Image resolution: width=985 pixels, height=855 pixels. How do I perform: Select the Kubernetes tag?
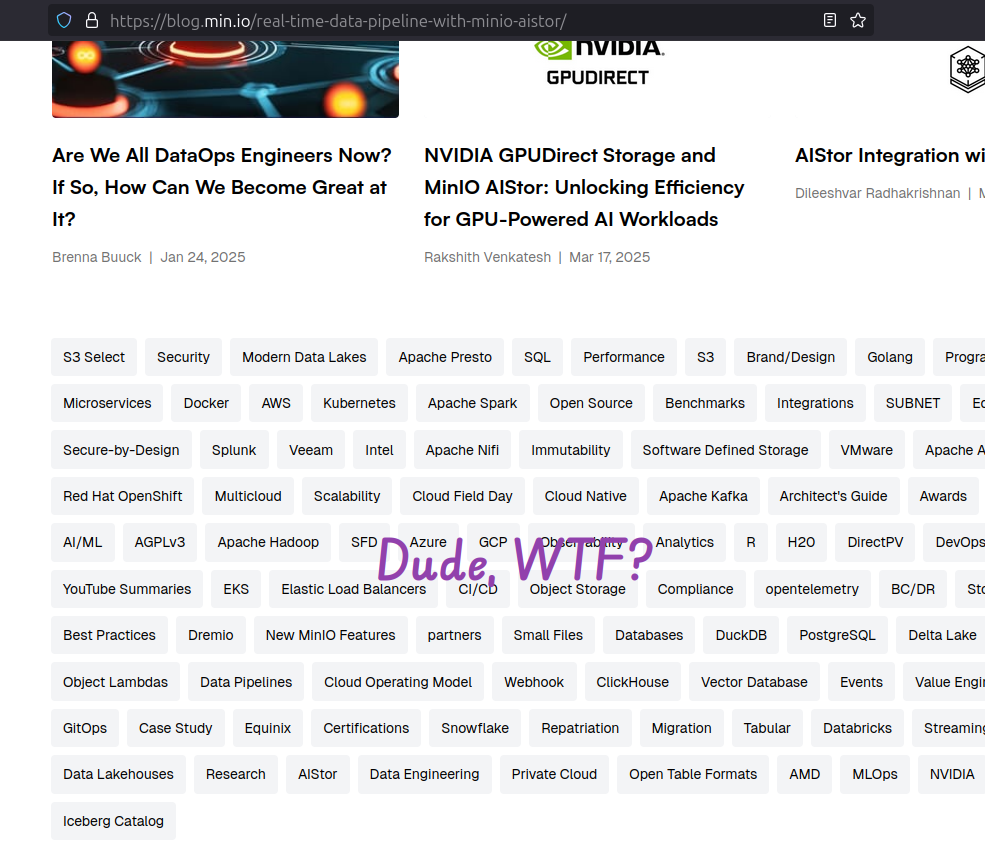[359, 403]
